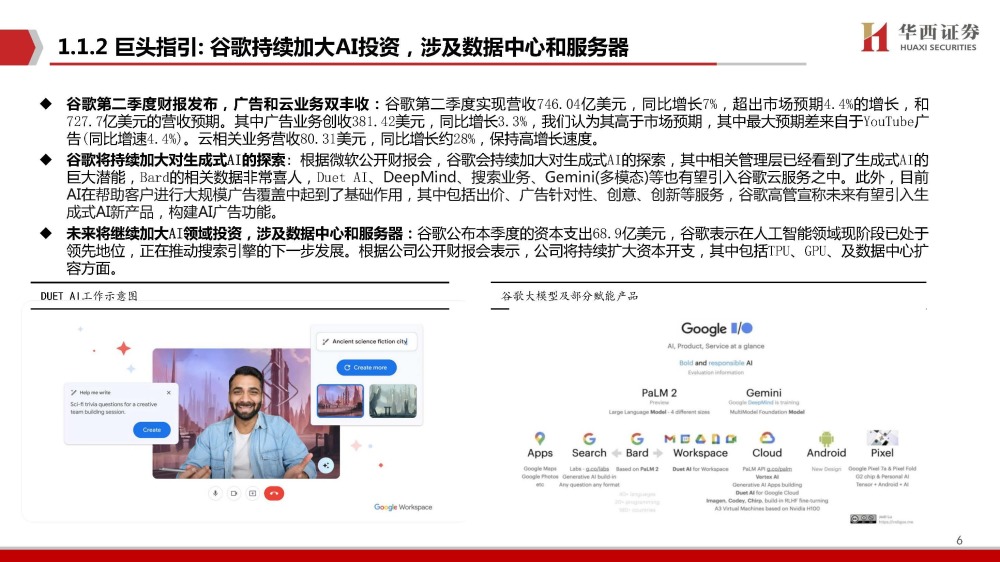
Task: Click the right arrow between Bard and Workspace
Action: click(x=658, y=453)
